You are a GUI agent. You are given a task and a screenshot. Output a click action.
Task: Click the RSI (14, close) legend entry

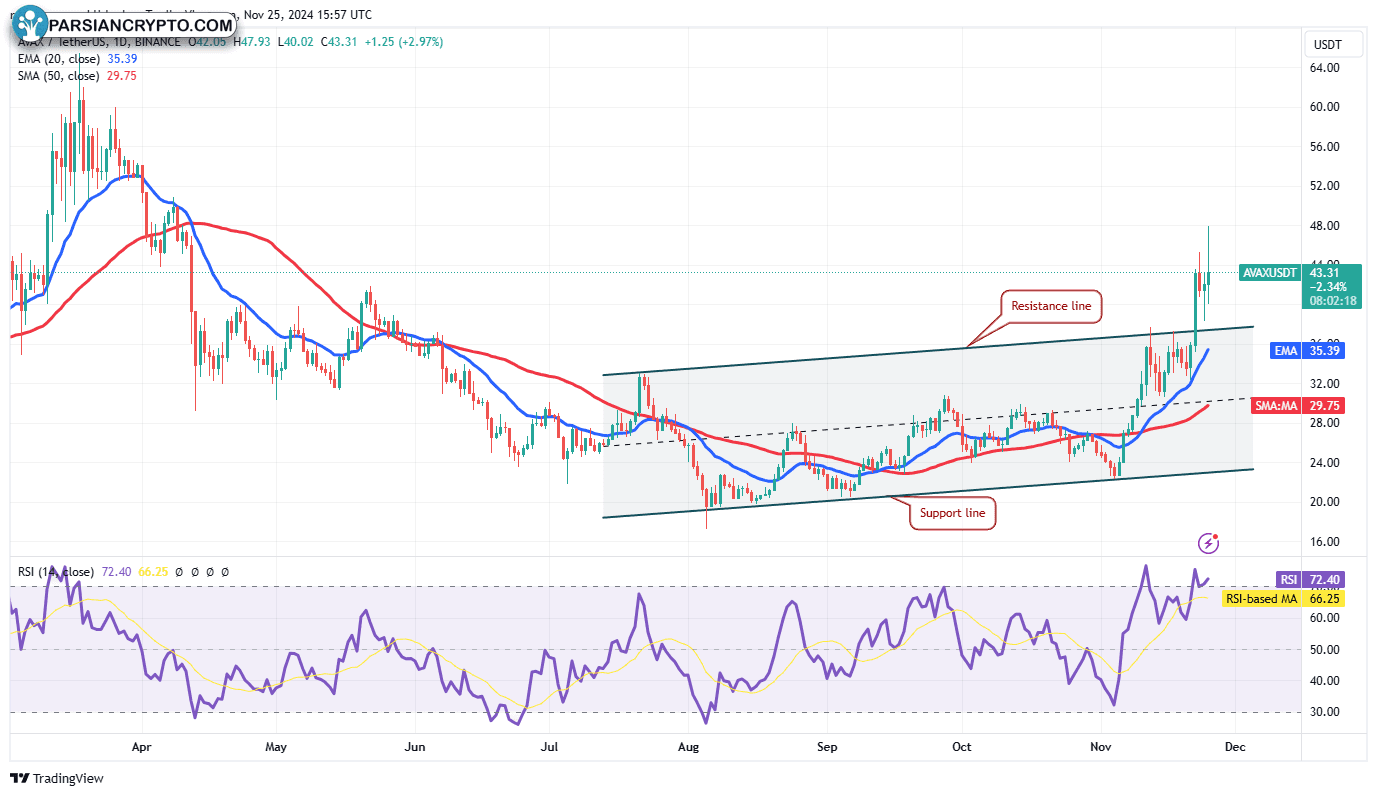pos(56,572)
